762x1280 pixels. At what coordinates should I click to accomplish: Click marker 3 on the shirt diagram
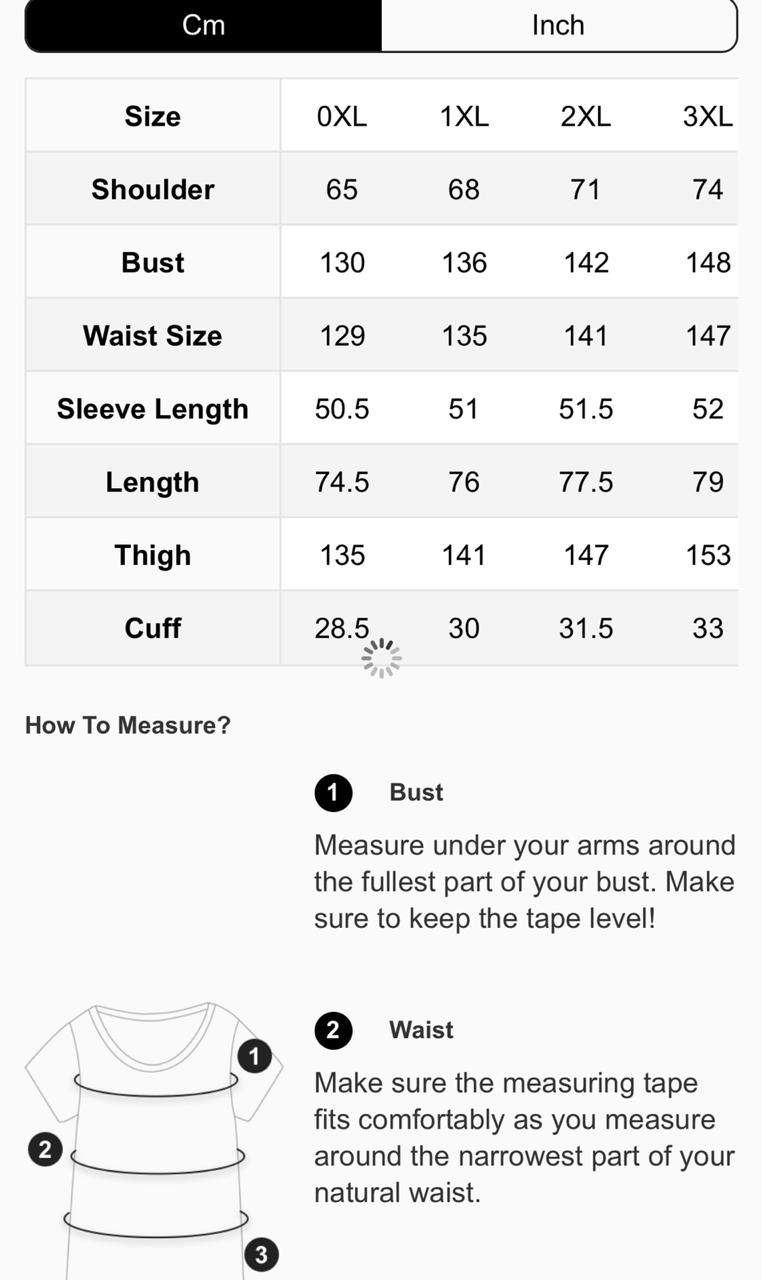(261, 1255)
